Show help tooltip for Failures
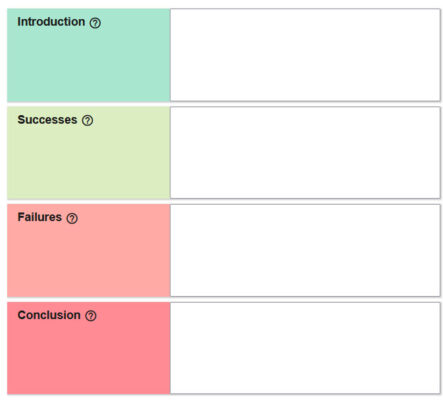Image resolution: width=443 pixels, height=400 pixels. coord(72,218)
